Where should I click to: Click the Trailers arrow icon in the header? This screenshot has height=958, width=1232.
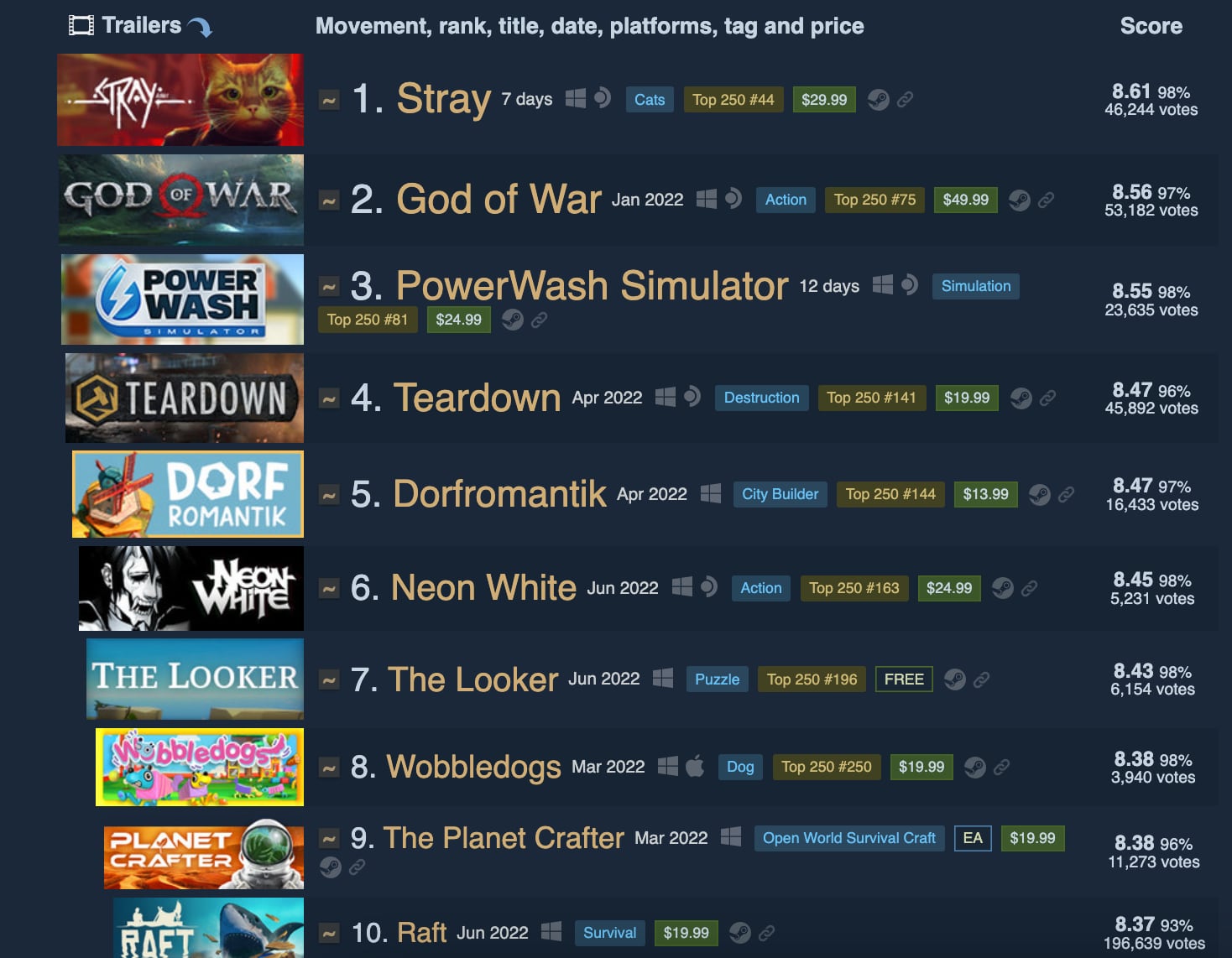click(x=200, y=27)
